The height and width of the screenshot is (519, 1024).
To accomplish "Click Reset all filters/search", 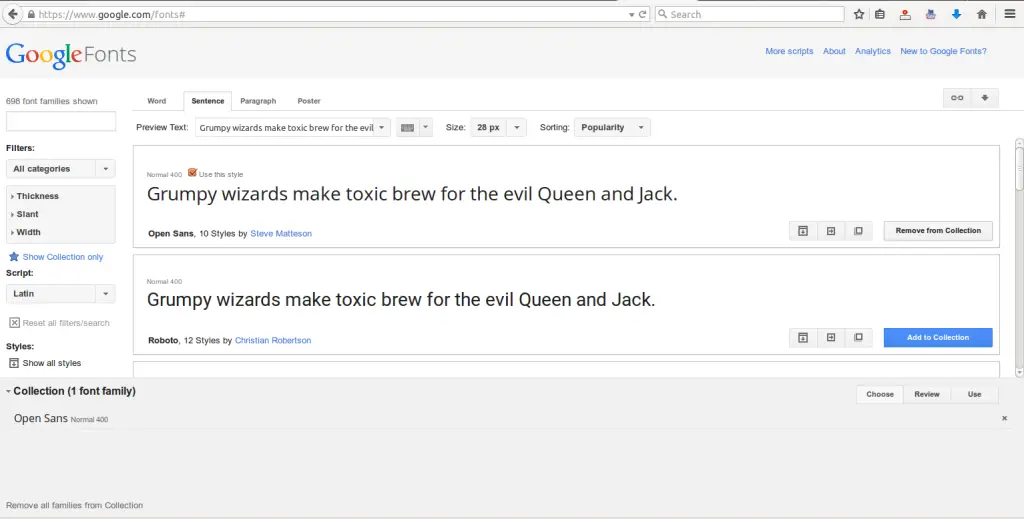I will [59, 322].
